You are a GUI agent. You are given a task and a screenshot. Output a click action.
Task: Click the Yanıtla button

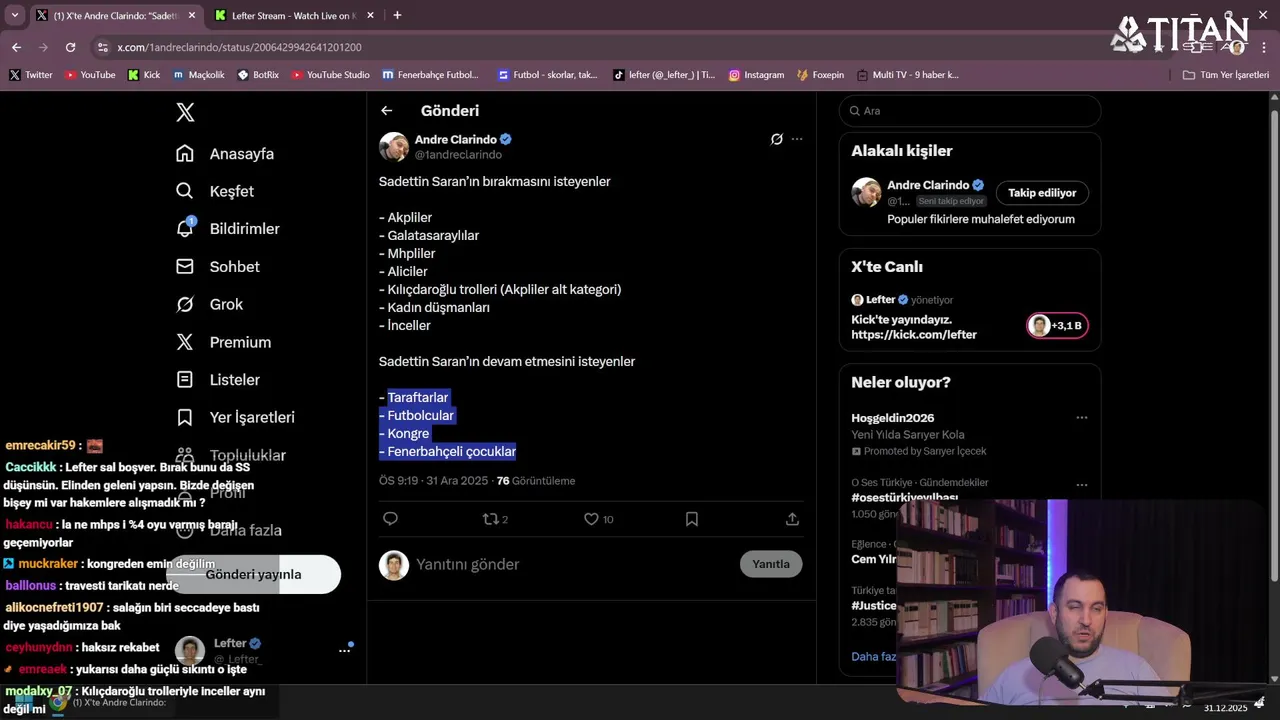pos(771,564)
